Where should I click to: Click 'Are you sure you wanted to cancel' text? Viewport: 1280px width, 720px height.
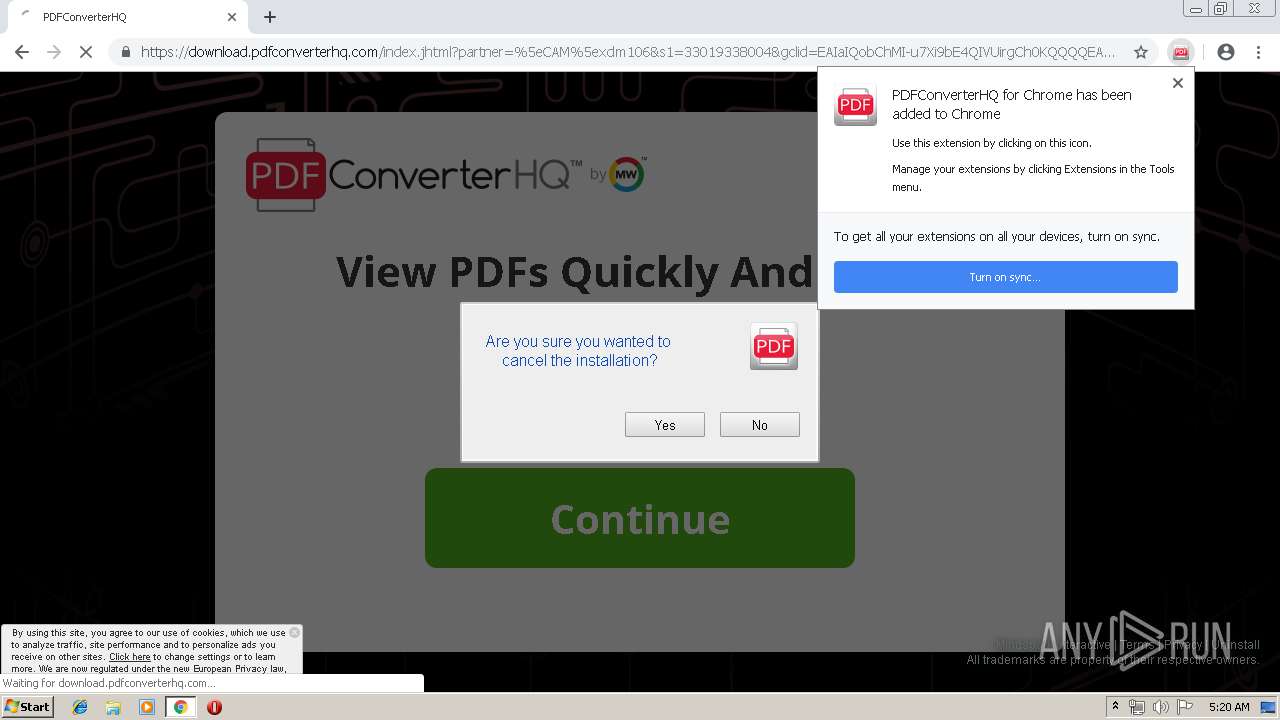(x=578, y=351)
